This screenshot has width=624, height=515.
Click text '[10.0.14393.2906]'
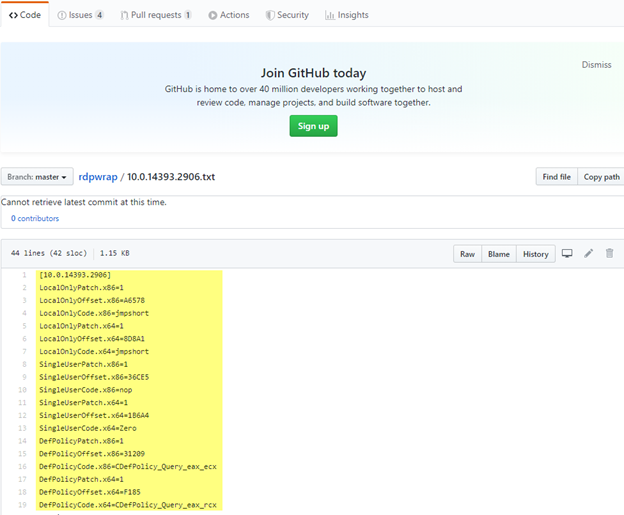pos(75,275)
